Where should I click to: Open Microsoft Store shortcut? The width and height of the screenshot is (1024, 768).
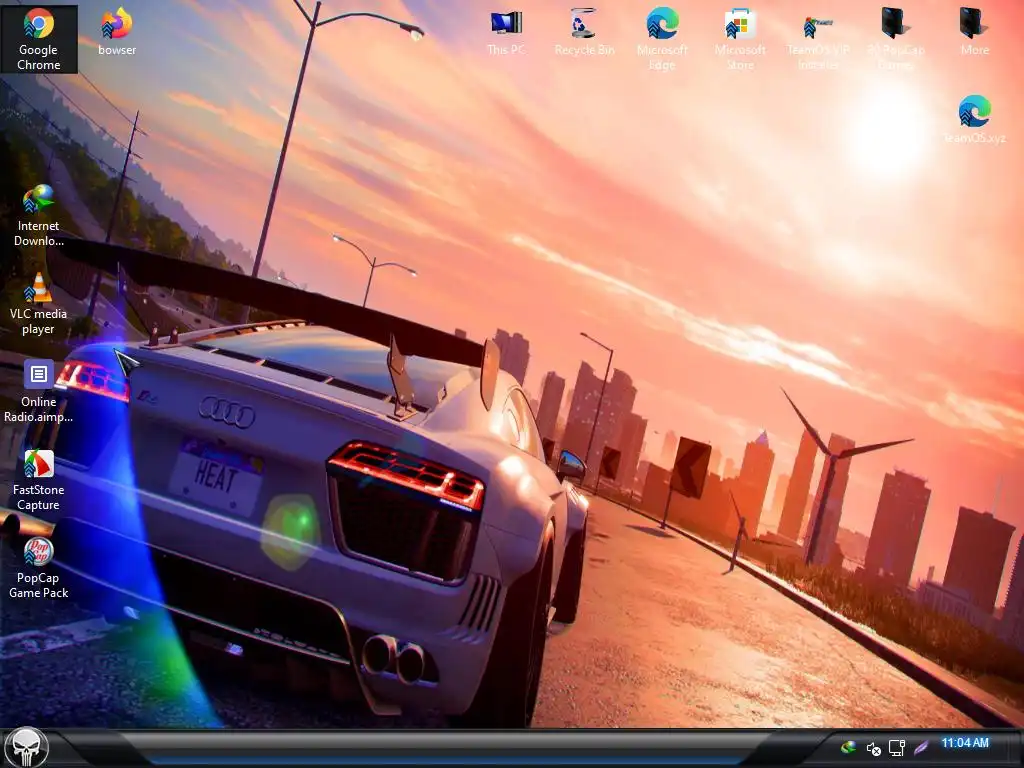740,39
